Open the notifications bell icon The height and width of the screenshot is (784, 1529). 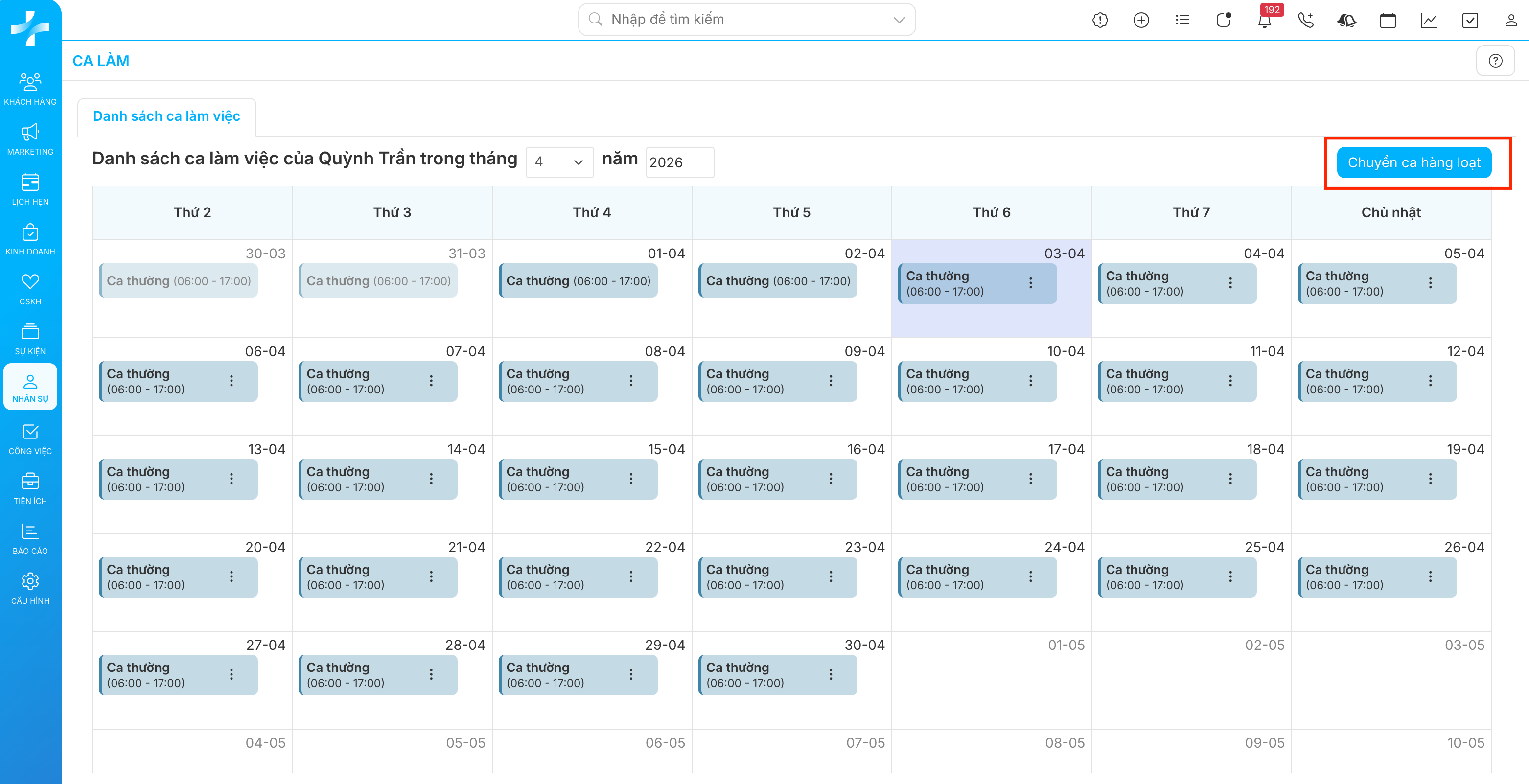click(x=1264, y=21)
